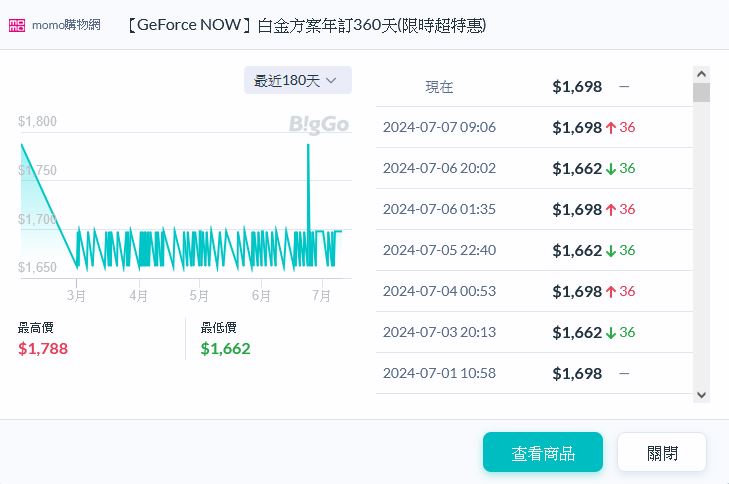The width and height of the screenshot is (729, 484).
Task: Click the 最低價 $1,662 value
Action: 225,348
